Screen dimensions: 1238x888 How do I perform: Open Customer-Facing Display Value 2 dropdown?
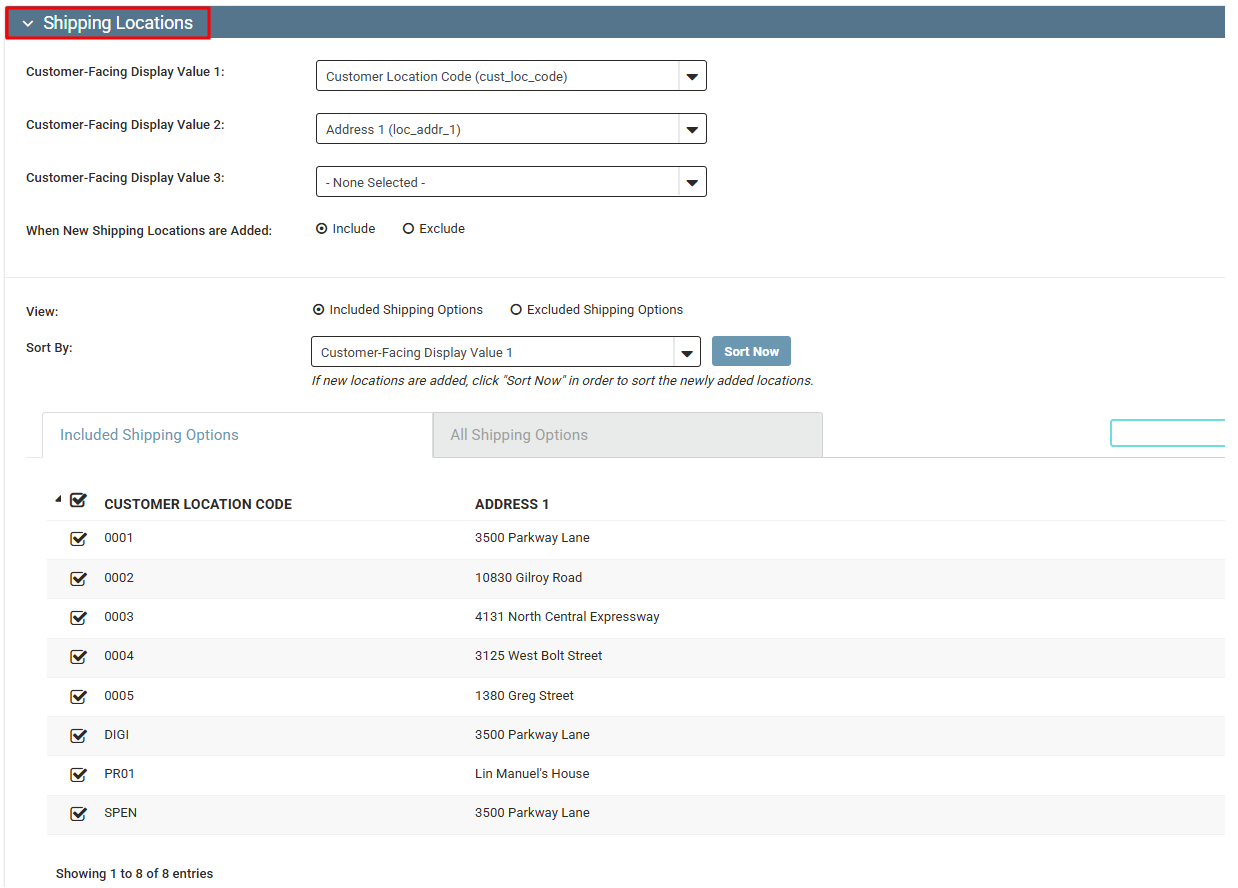(x=511, y=129)
